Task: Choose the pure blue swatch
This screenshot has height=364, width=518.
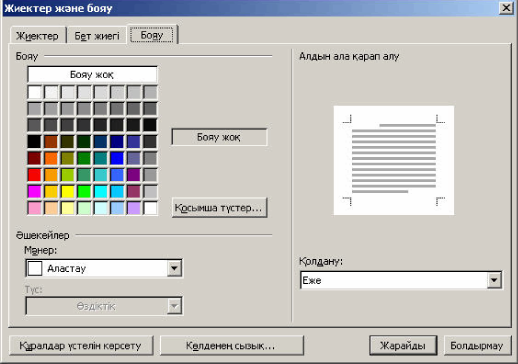Action: (x=117, y=158)
